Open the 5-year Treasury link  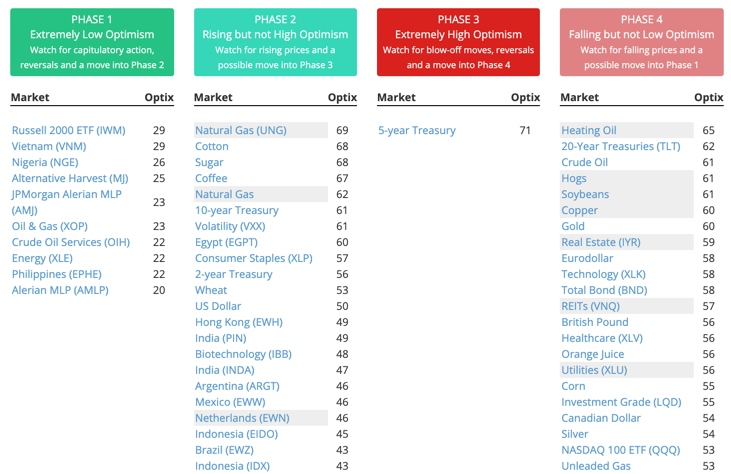(x=417, y=130)
